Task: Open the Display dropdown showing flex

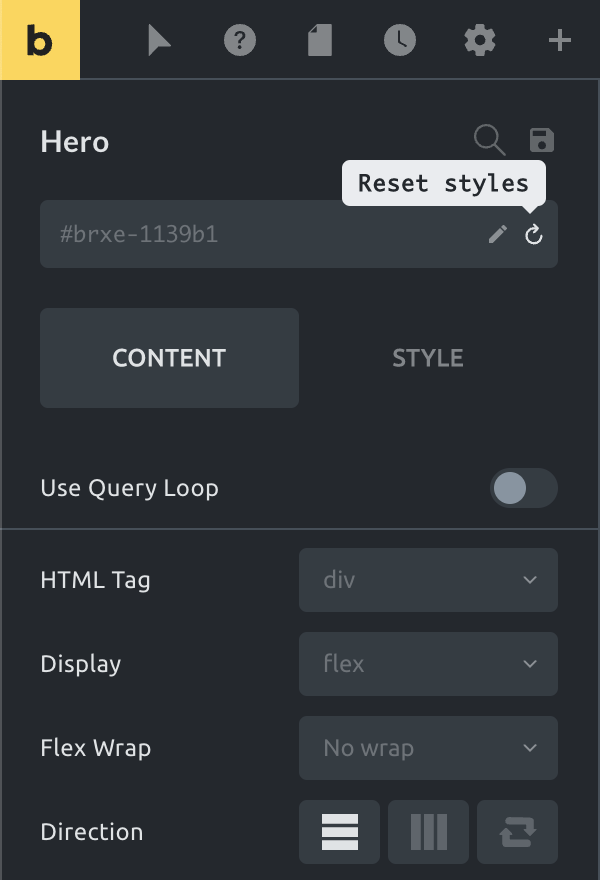Action: click(428, 664)
